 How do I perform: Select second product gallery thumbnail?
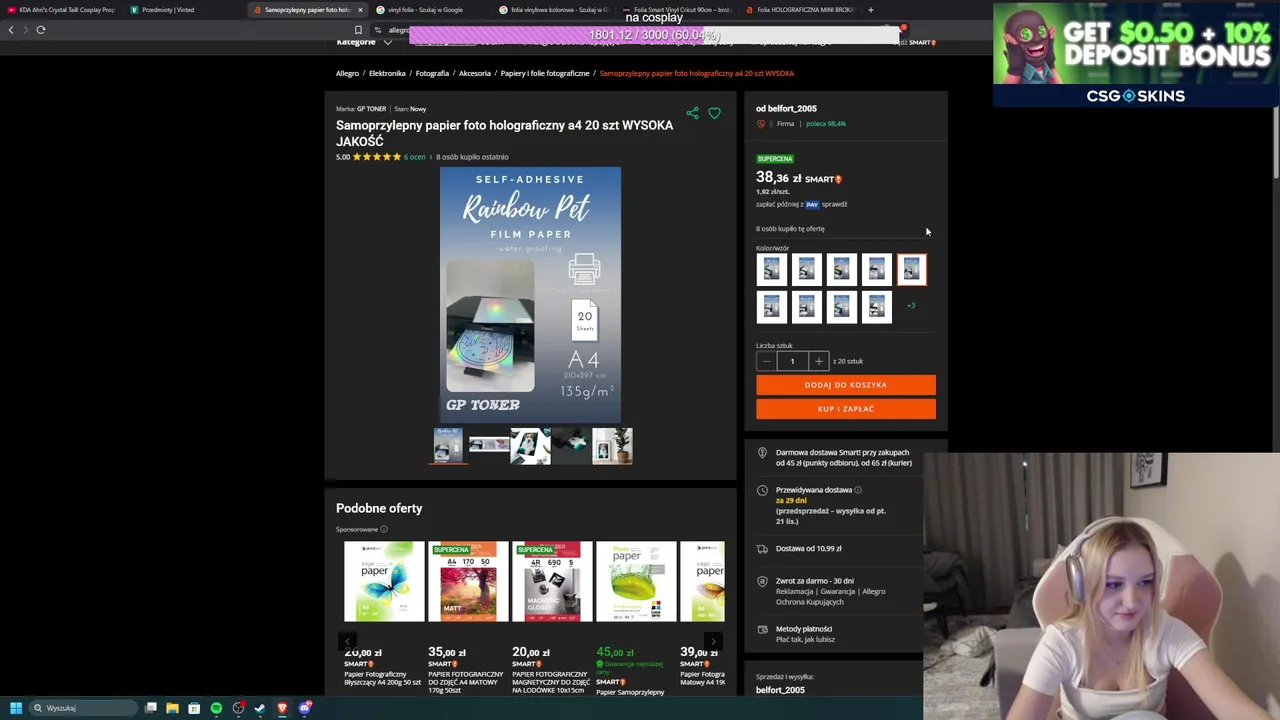pos(489,445)
